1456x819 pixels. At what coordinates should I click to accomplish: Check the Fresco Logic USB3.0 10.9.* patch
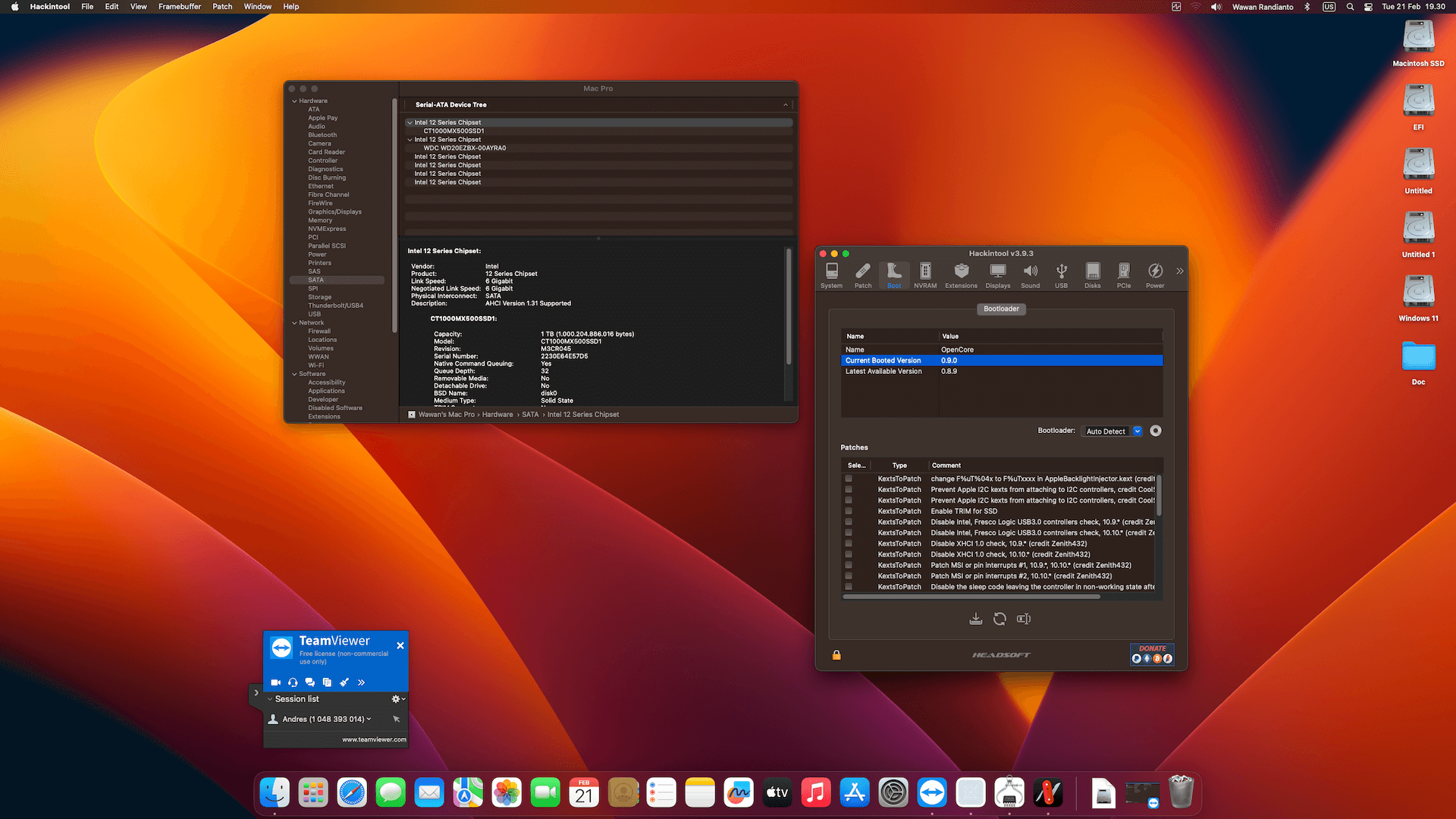(x=849, y=522)
